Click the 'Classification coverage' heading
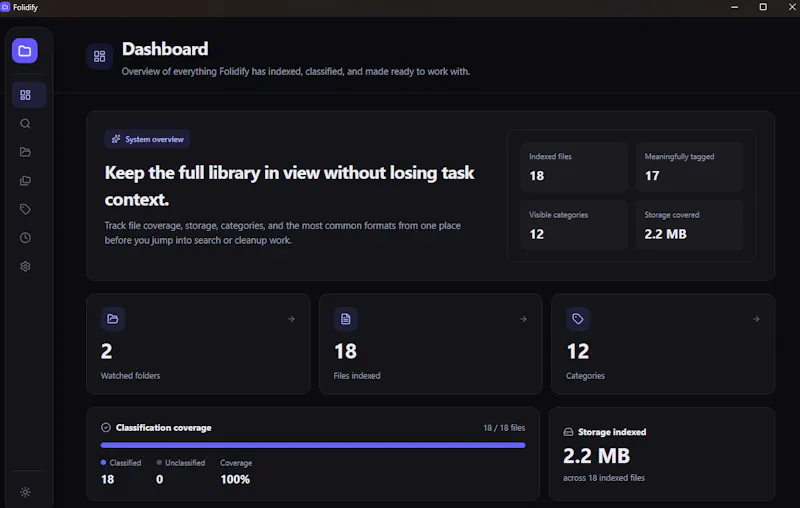Screen dimensions: 800x508 coord(163,427)
